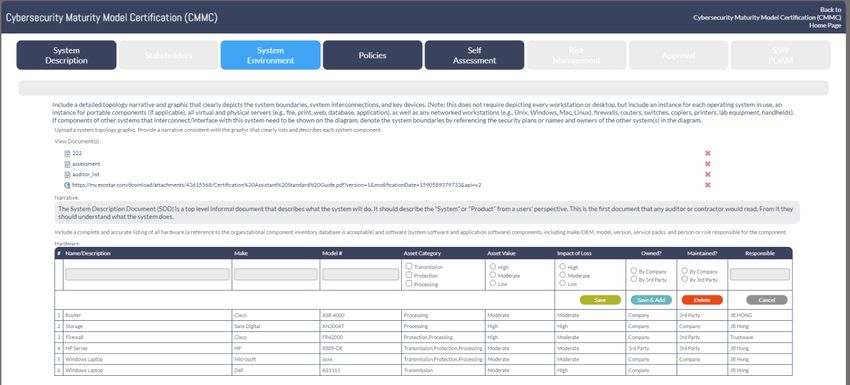Focus the Responsible input field
The height and width of the screenshot is (385, 850).
759,274
